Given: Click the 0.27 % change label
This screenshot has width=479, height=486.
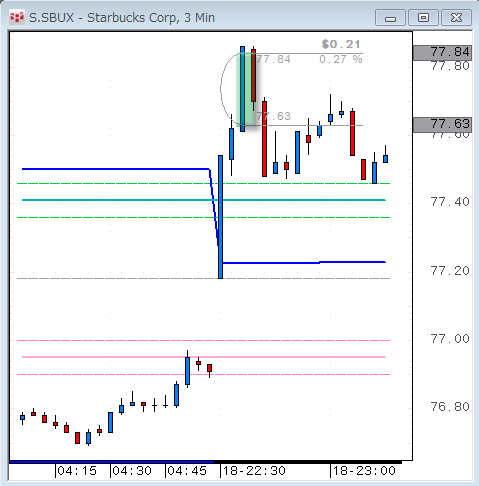Looking at the screenshot, I should coord(341,59).
